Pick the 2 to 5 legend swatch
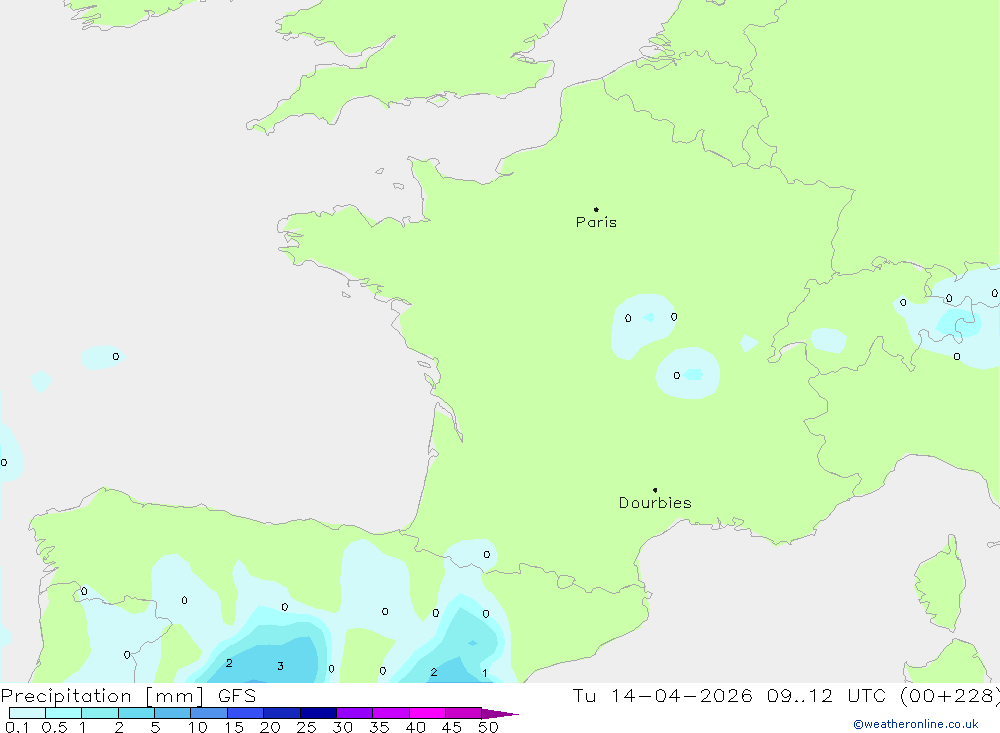This screenshot has width=1000, height=733. coord(136,713)
